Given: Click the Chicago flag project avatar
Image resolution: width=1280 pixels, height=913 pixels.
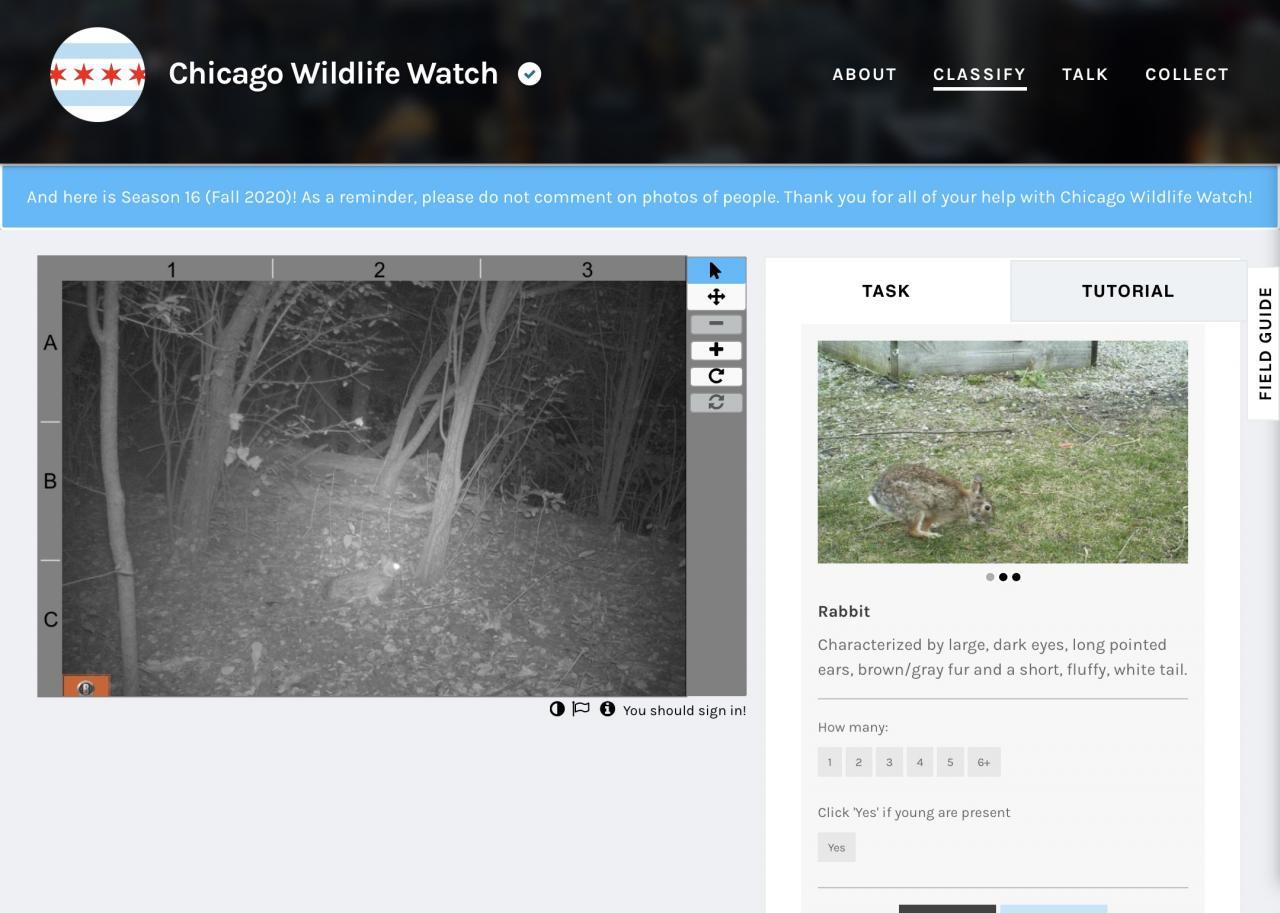Looking at the screenshot, I should [x=98, y=75].
